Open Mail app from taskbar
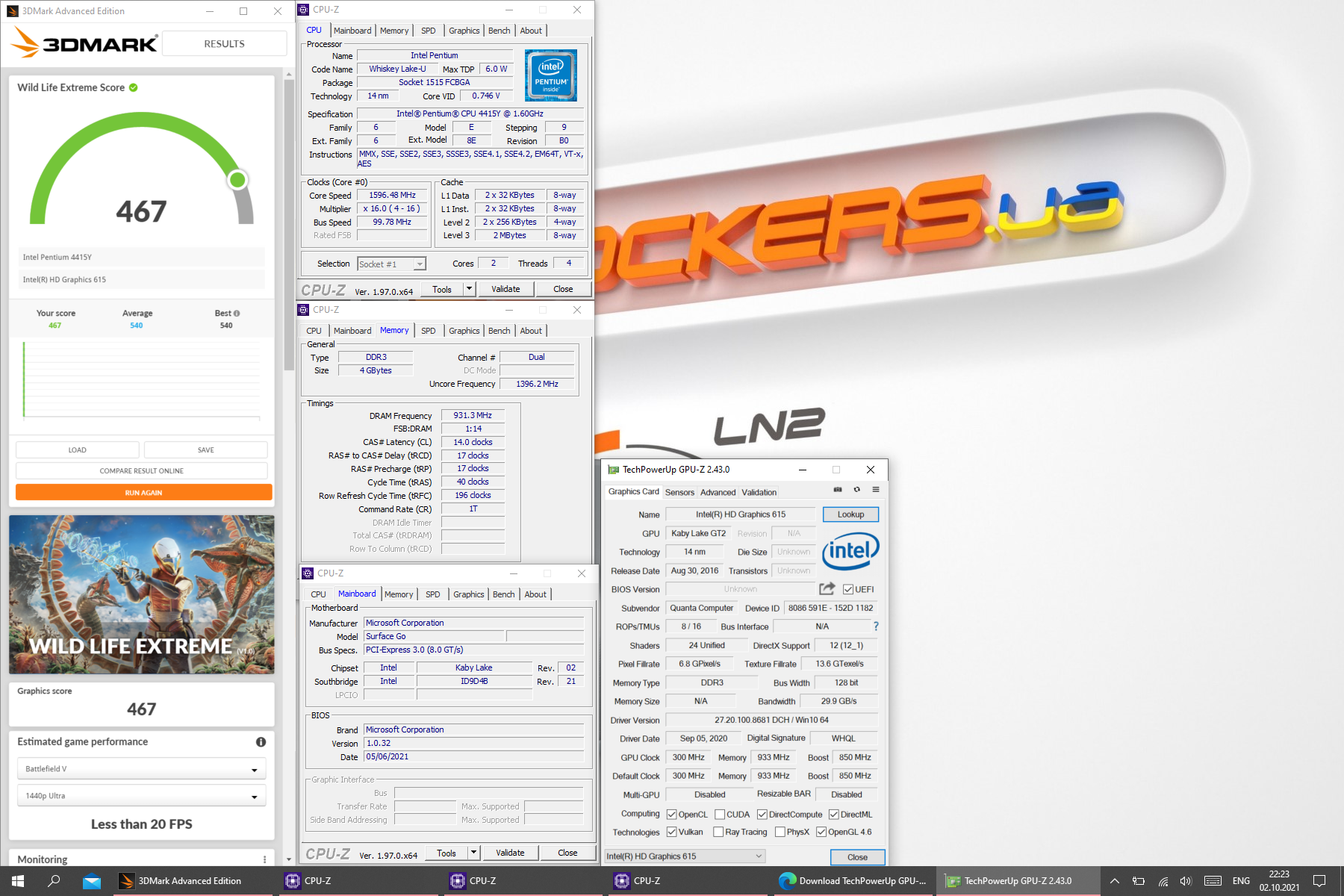Image resolution: width=1344 pixels, height=896 pixels. tap(92, 881)
